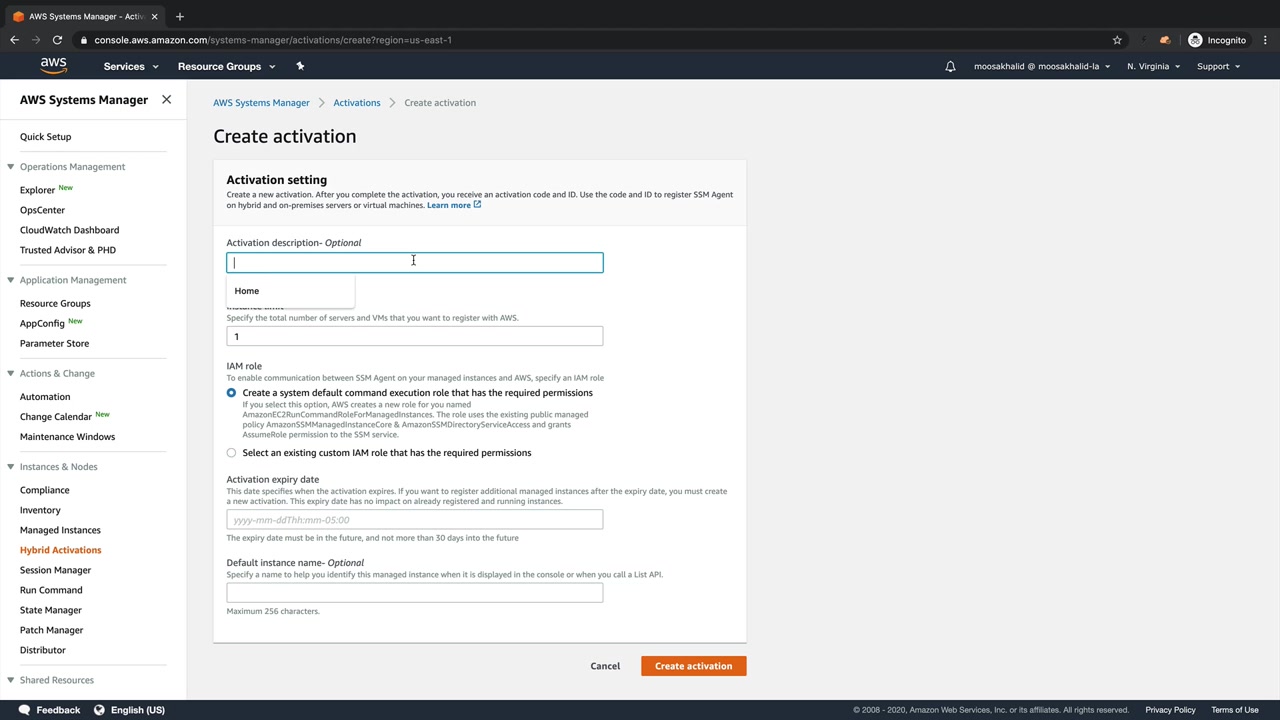Click the Feedback link in the footer

tap(58, 710)
